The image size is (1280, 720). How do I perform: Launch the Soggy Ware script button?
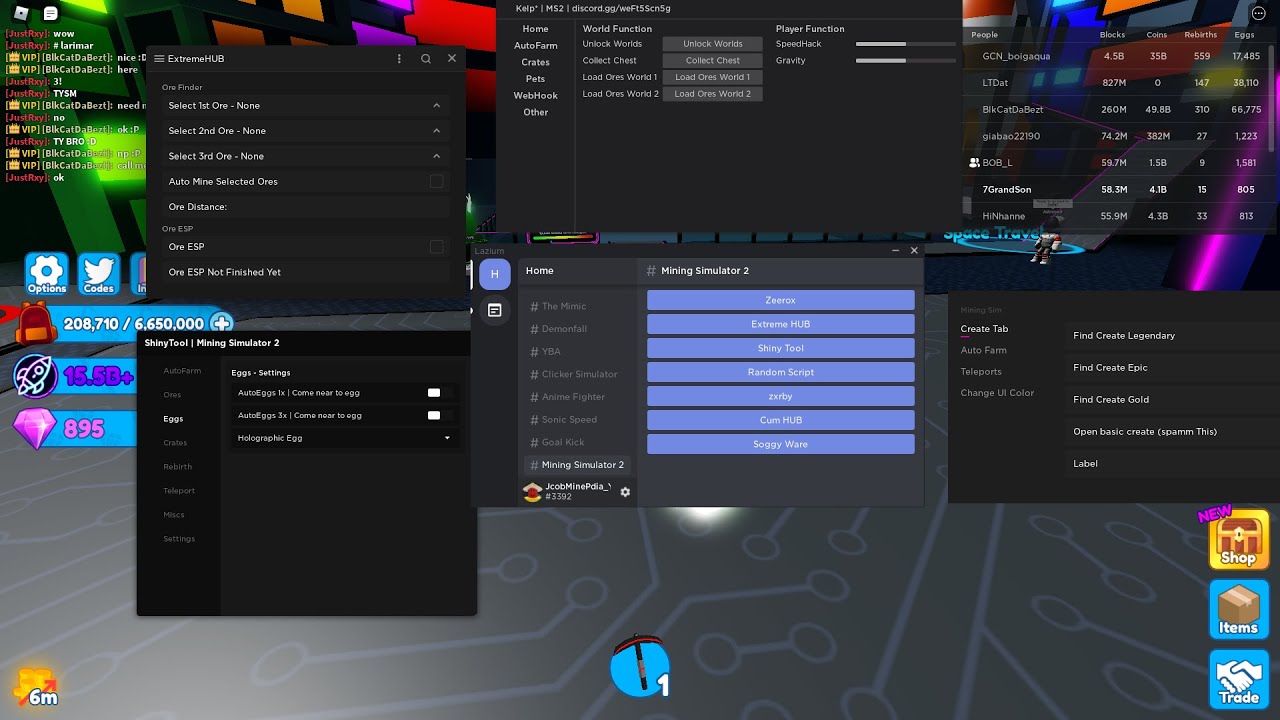781,444
